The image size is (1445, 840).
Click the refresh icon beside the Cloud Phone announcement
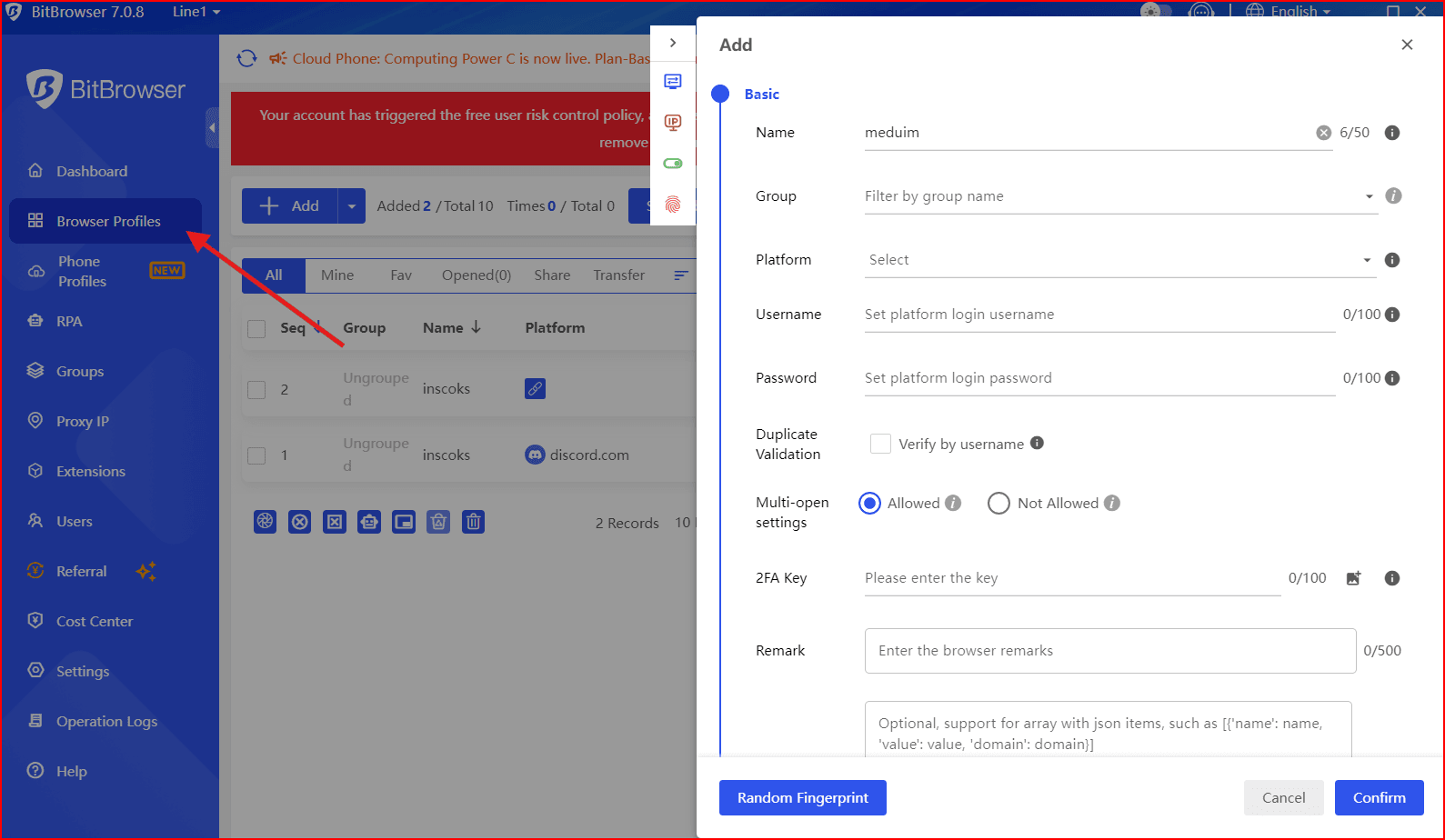pyautogui.click(x=246, y=58)
